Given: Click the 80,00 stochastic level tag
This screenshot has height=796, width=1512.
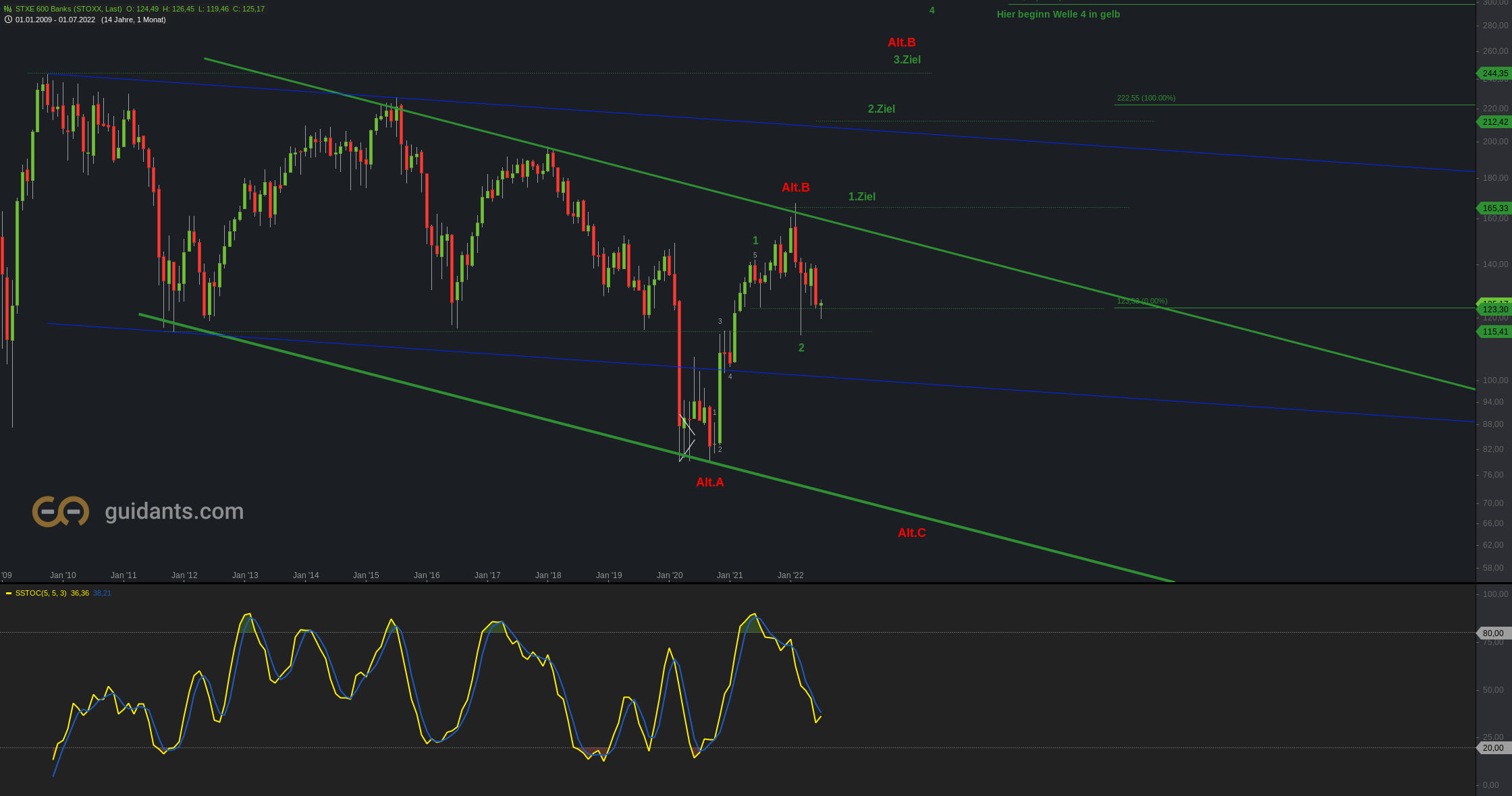Looking at the screenshot, I should (x=1492, y=633).
